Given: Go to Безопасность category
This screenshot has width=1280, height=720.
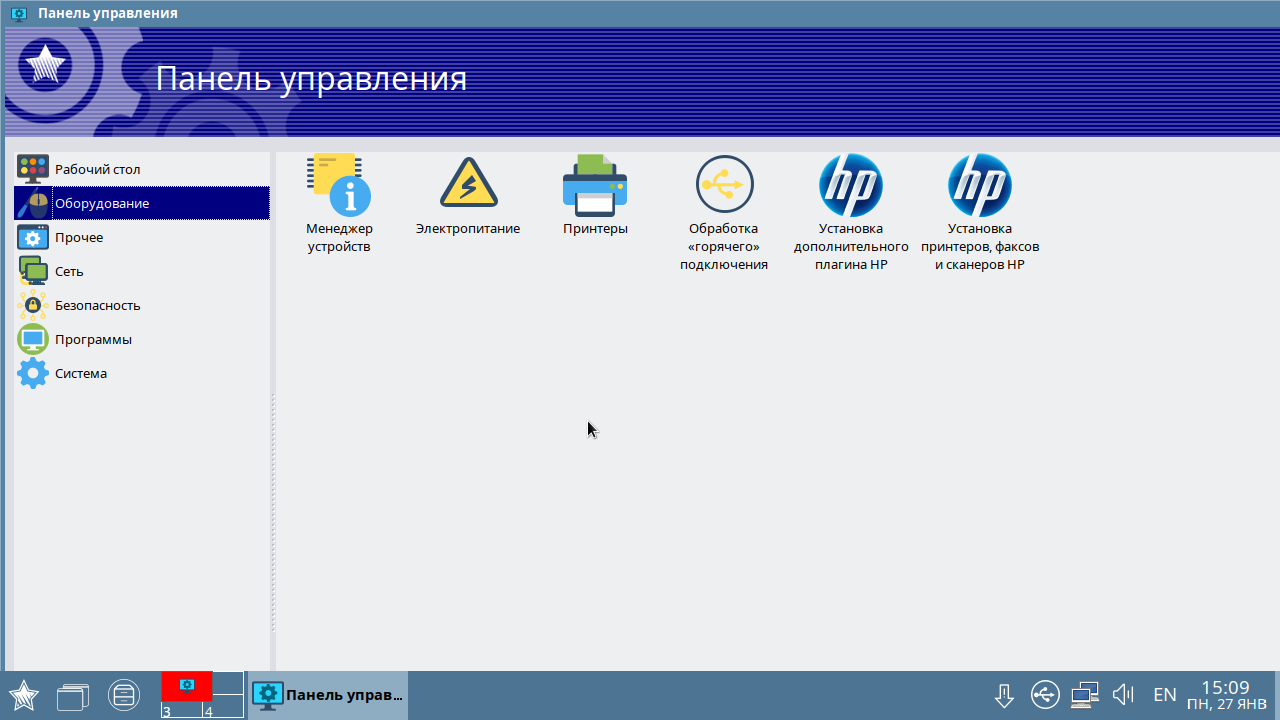Looking at the screenshot, I should coord(97,305).
